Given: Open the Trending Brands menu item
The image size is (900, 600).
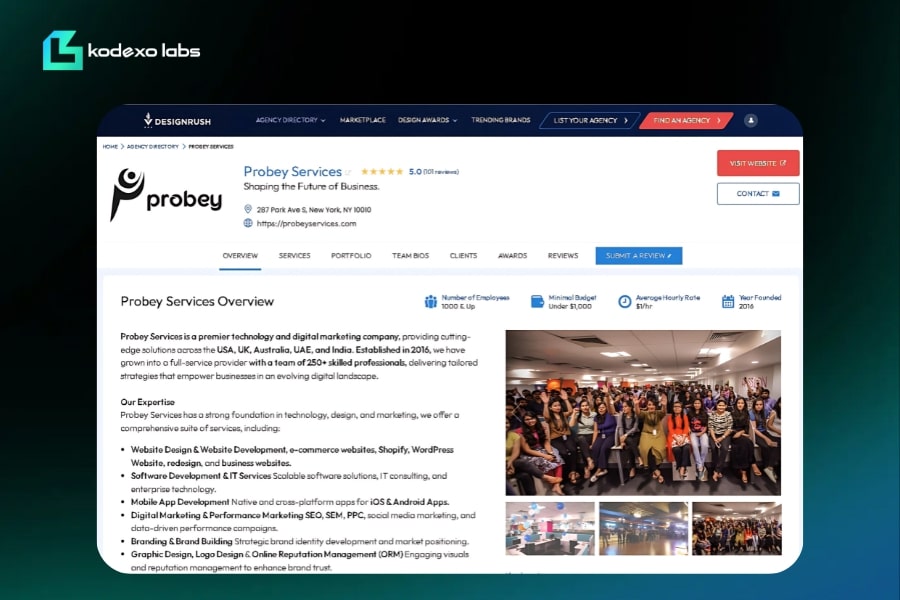Looking at the screenshot, I should pos(501,120).
